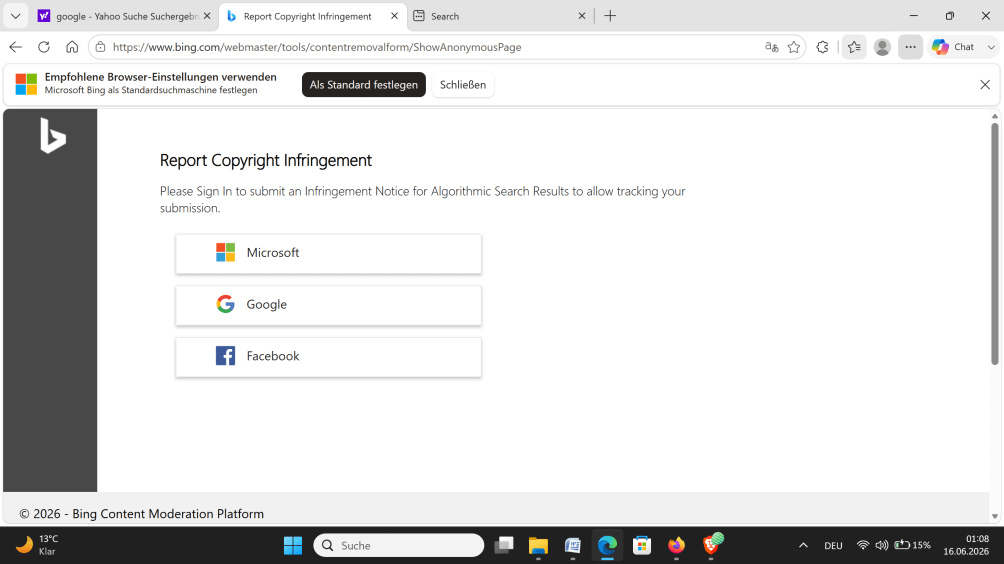The height and width of the screenshot is (564, 1004).
Task: Click Microsoft Edge taskbar icon
Action: 607,545
